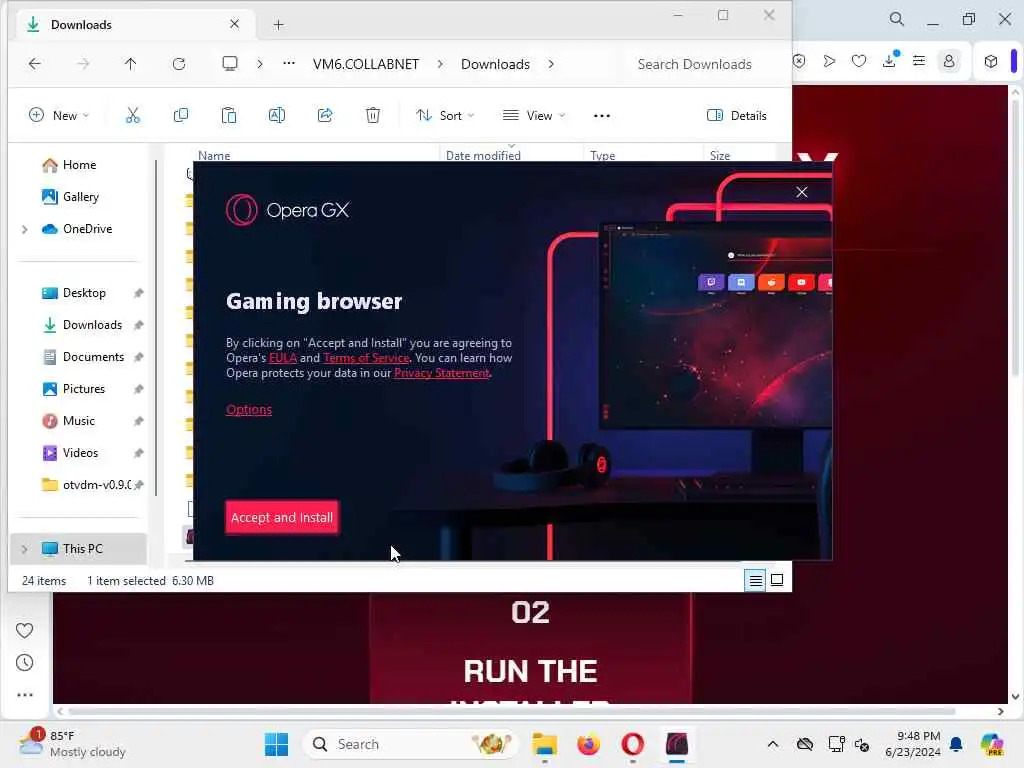
Task: Open Videos in the navigation pane
Action: (80, 453)
